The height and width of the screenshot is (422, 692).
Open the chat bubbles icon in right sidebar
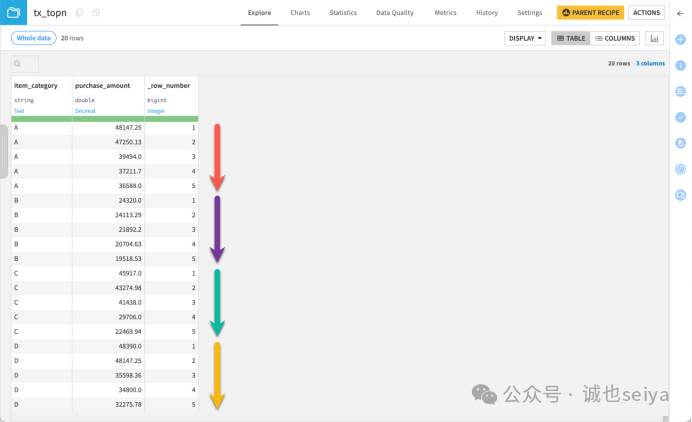(x=681, y=195)
